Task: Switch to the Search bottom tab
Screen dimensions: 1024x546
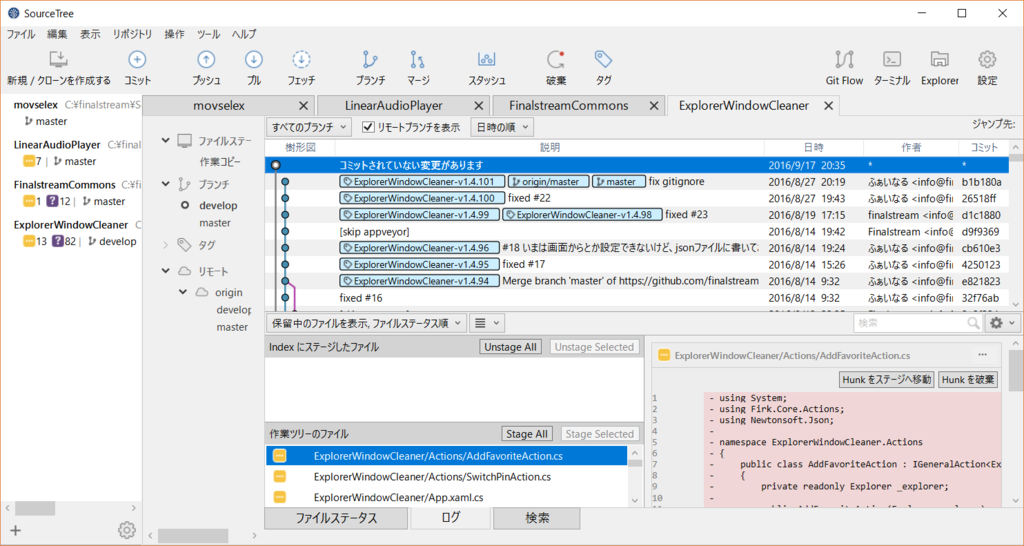Action: click(537, 517)
